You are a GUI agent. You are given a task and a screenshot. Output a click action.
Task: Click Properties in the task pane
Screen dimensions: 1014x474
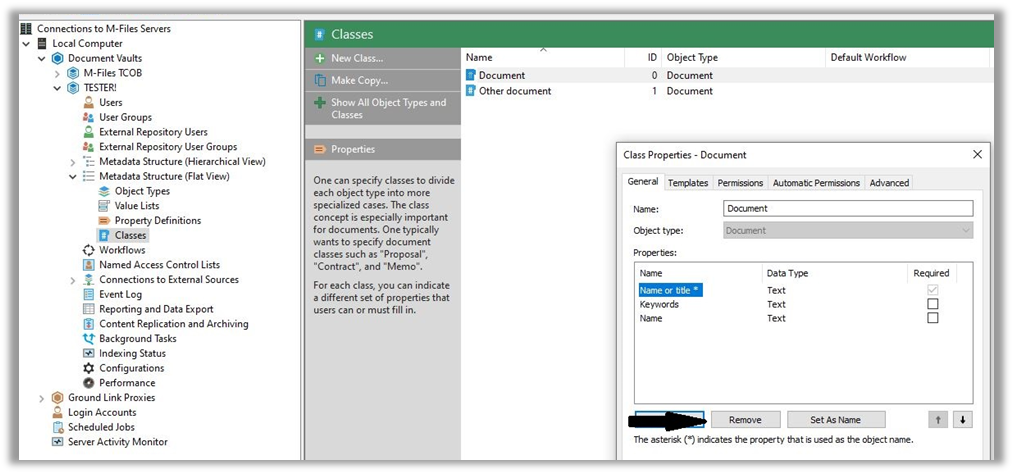(x=383, y=149)
